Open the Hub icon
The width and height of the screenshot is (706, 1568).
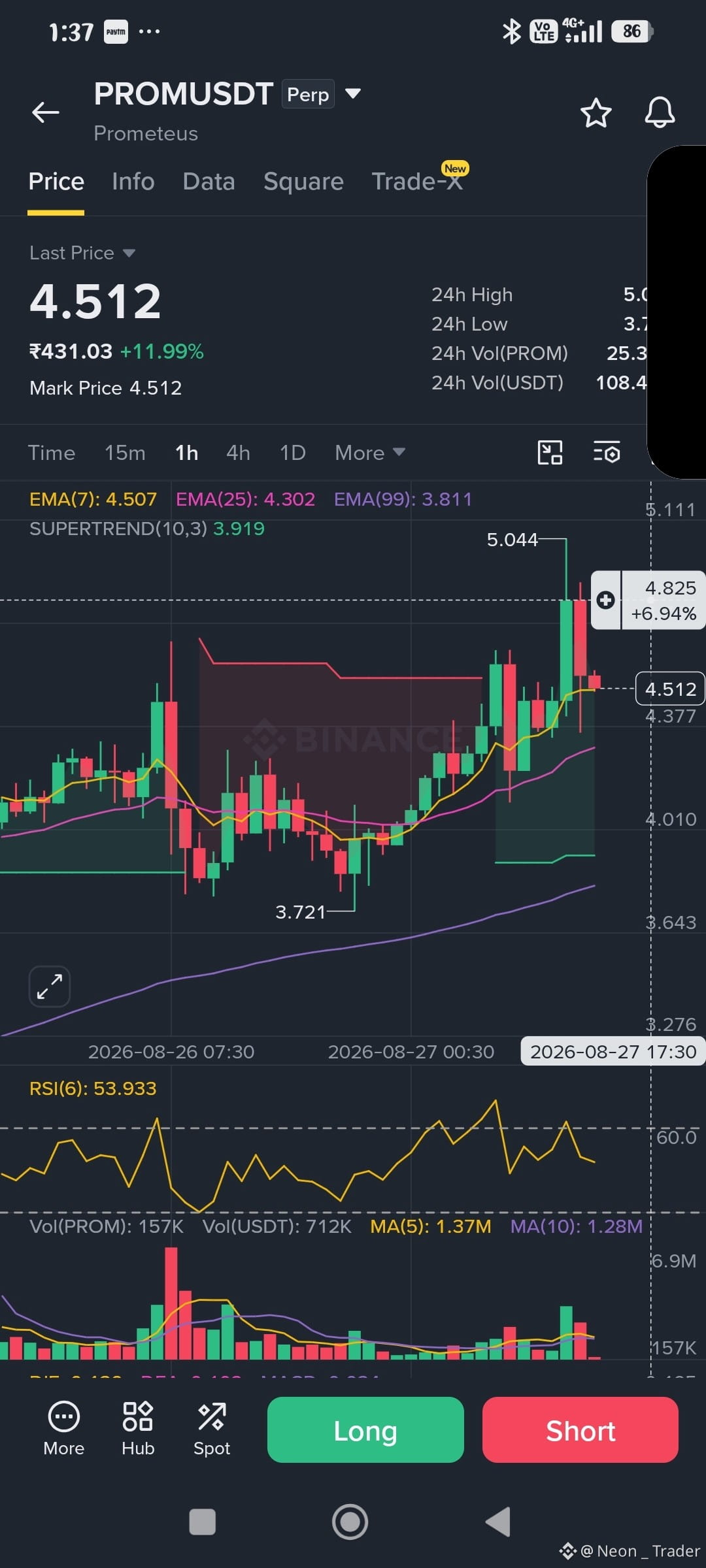point(138,1428)
